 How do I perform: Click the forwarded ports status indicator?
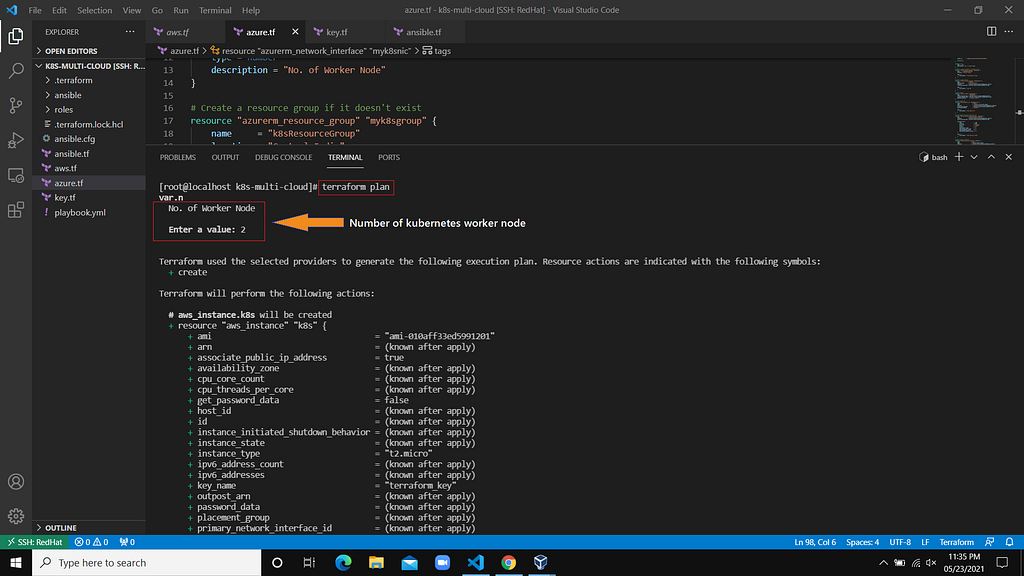tap(127, 542)
